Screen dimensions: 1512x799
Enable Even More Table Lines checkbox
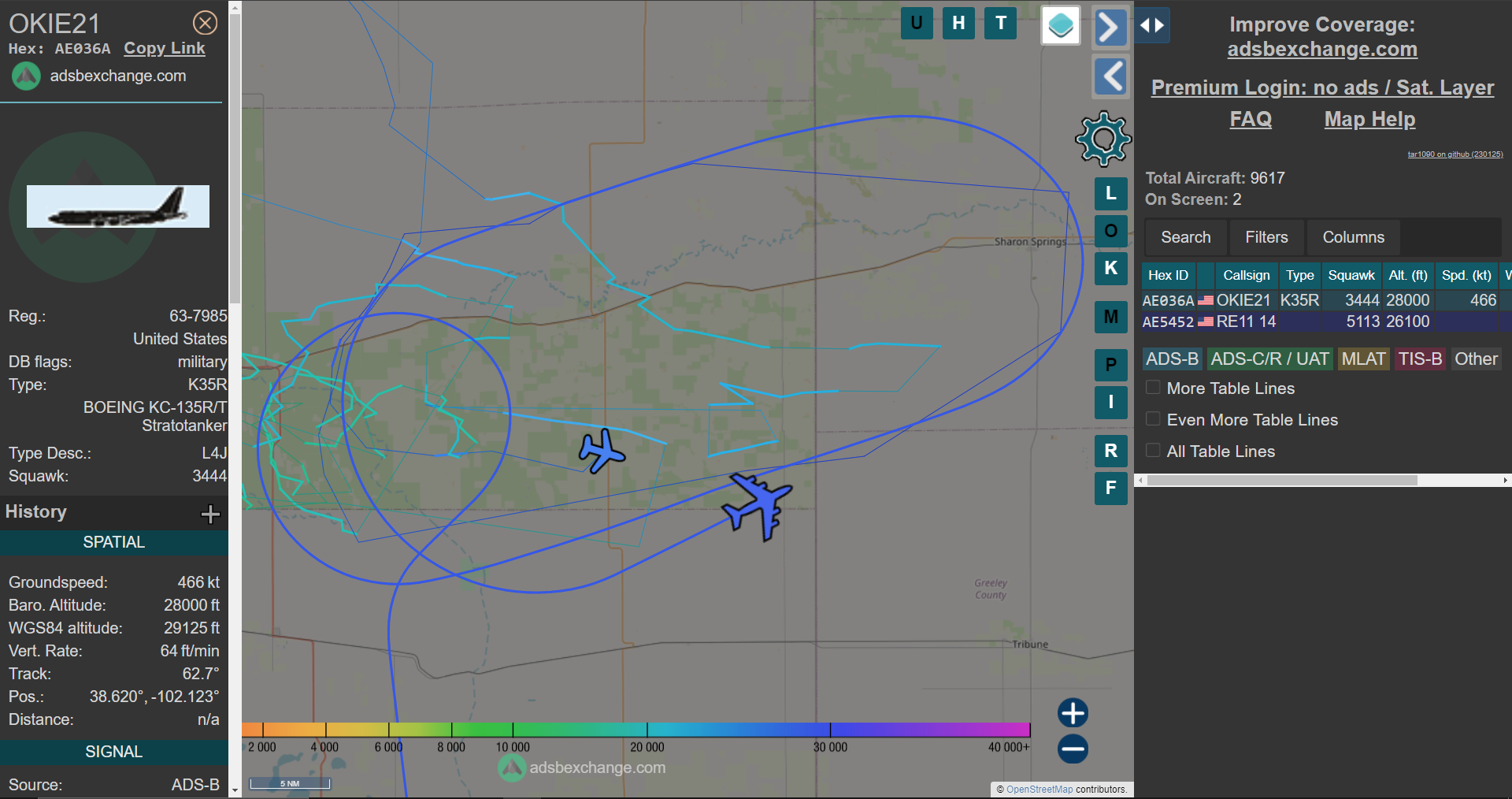coord(1153,419)
